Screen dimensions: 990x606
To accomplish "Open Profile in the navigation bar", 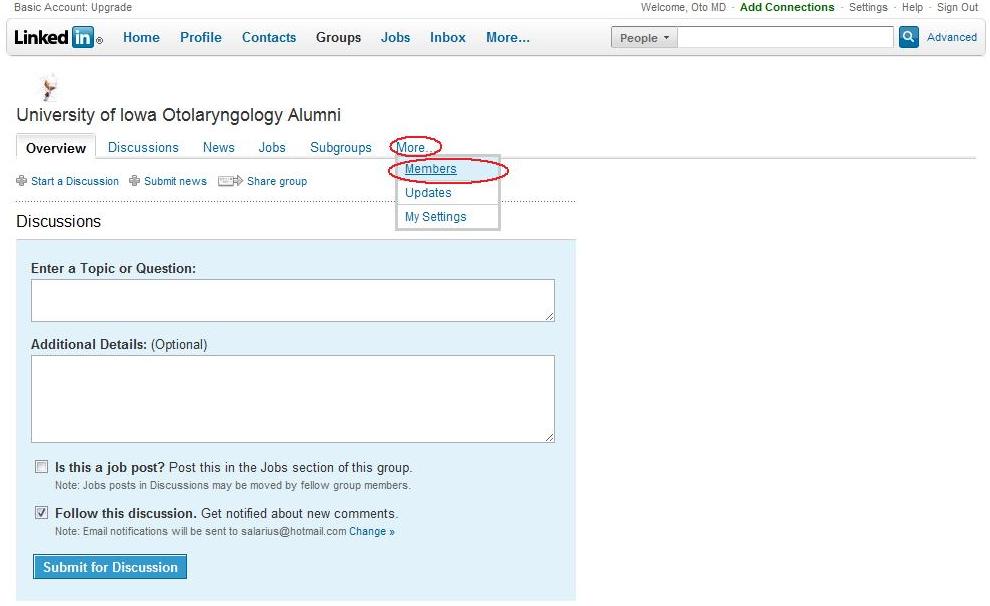I will tap(201, 37).
